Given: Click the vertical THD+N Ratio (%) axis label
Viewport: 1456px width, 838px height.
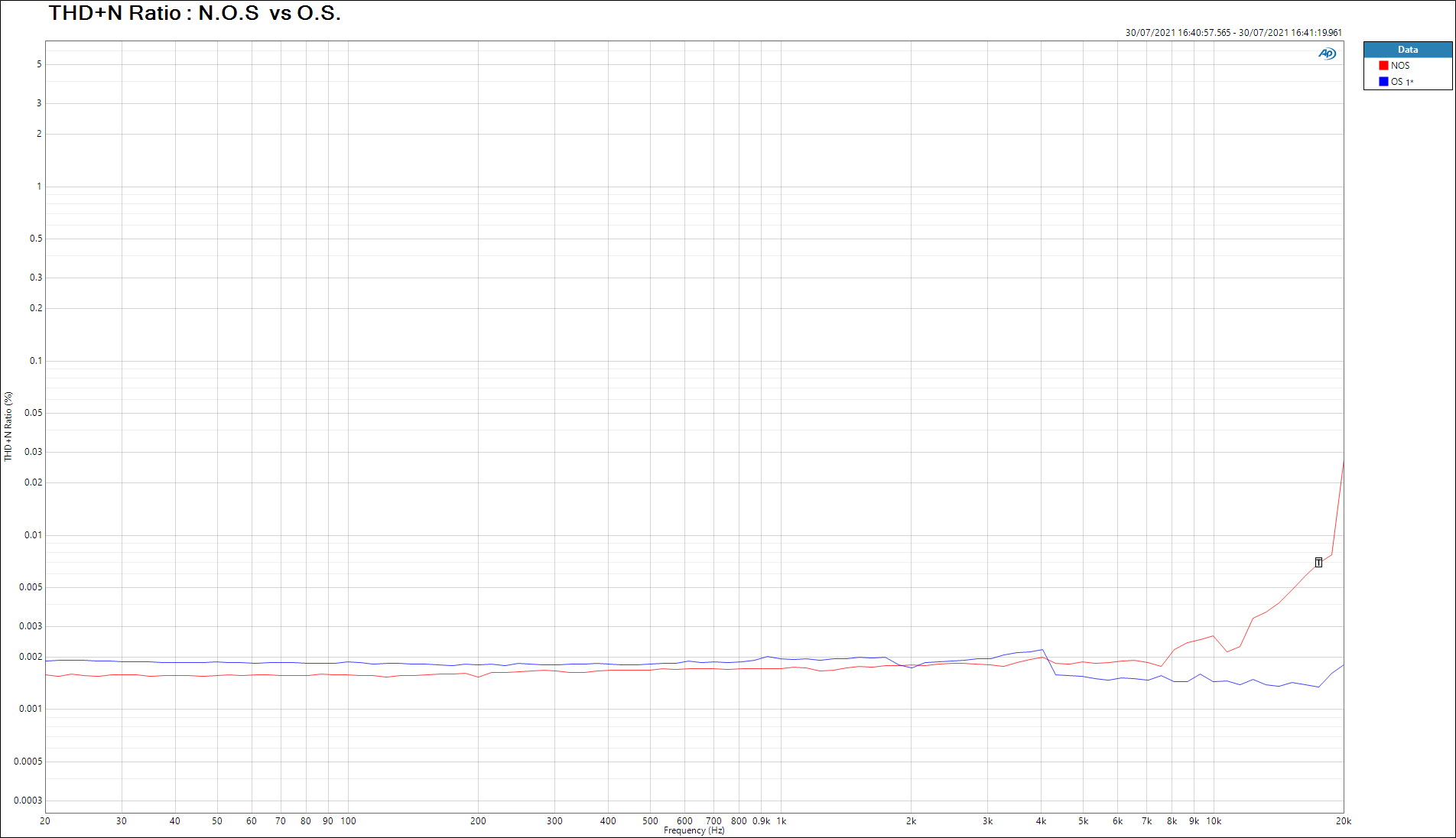Looking at the screenshot, I should click(8, 426).
